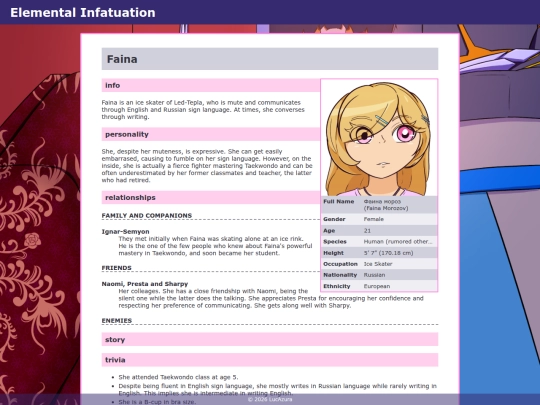
Task: Click the personality paragraph about her muteness
Action: coord(207,166)
